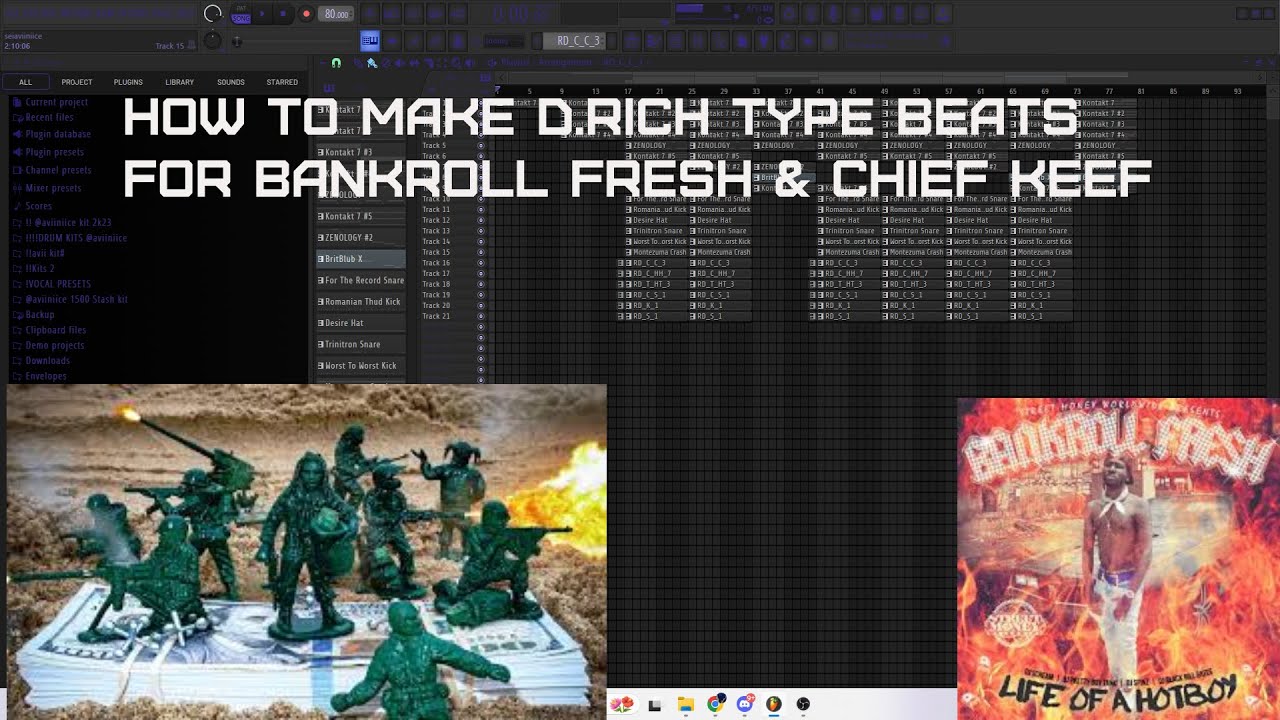Select For The Record Snare in picker
Screen dimensions: 1280x720
tap(361, 280)
